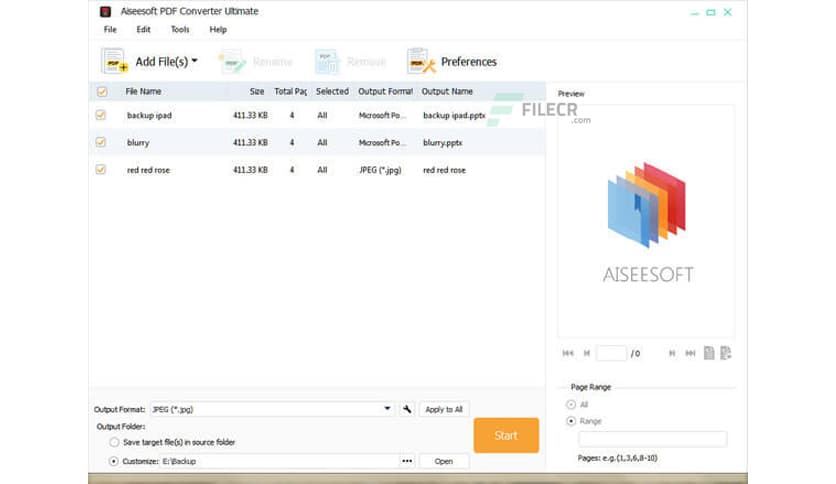Click the Remove toolbar icon
This screenshot has height=484, width=836.
point(326,62)
